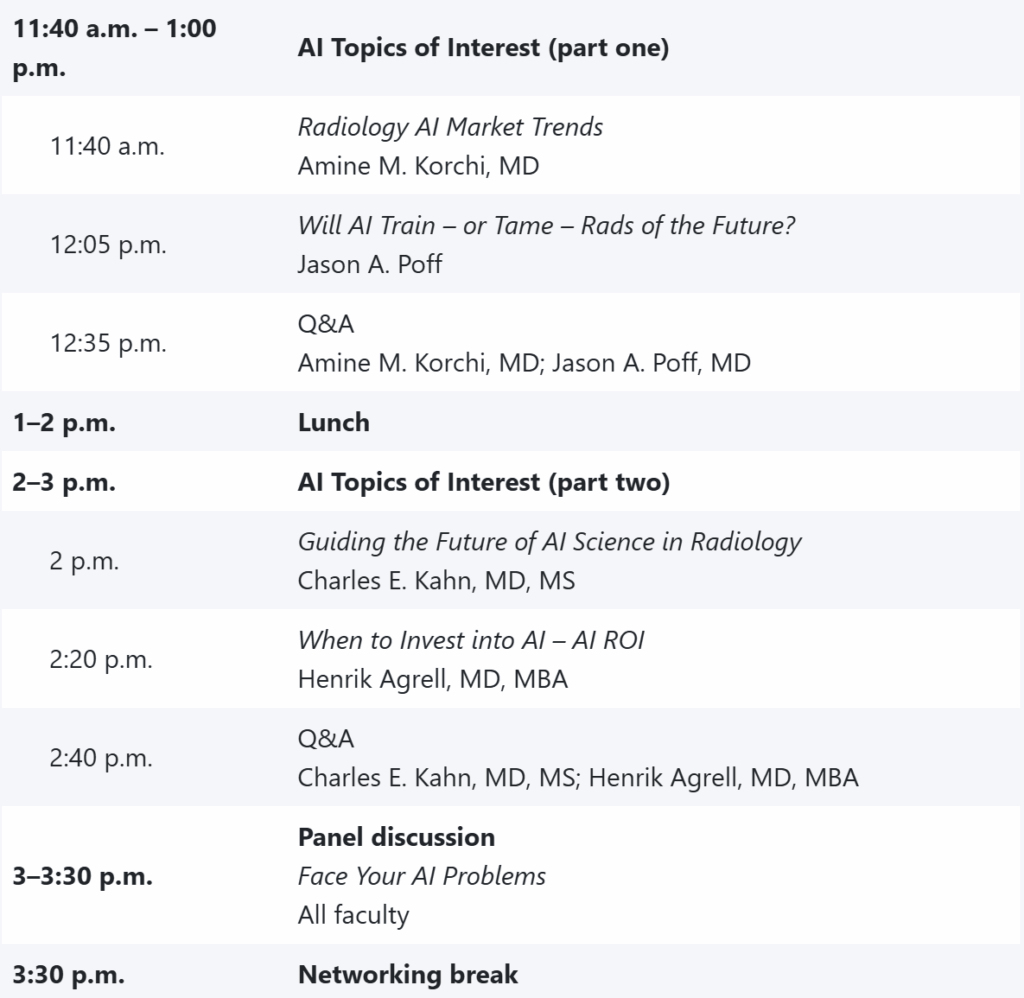Select the 11:40 a.m. – 1:00 p.m. time slot

[114, 48]
